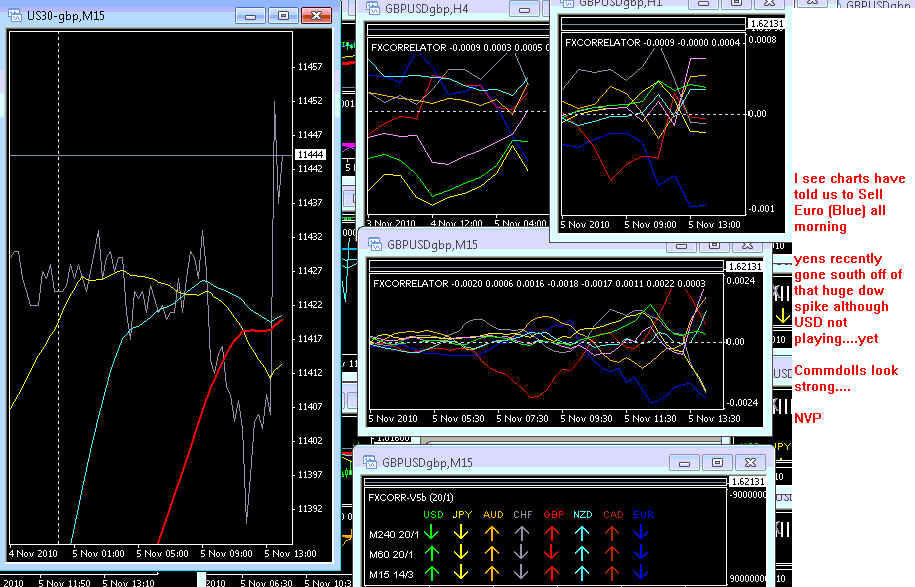Click the 11392 price axis value
The image size is (915, 587).
[x=310, y=508]
